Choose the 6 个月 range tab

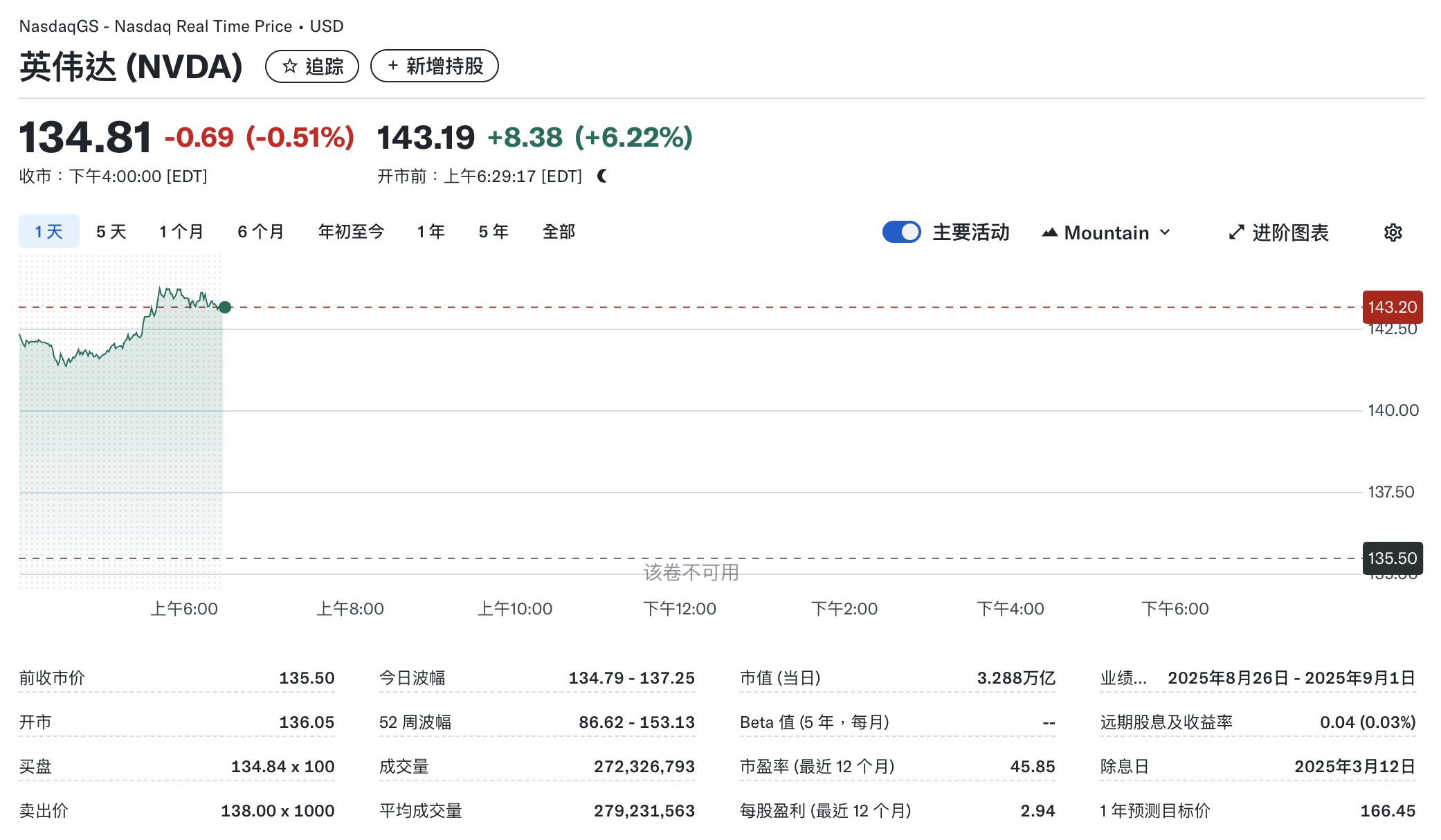click(261, 232)
